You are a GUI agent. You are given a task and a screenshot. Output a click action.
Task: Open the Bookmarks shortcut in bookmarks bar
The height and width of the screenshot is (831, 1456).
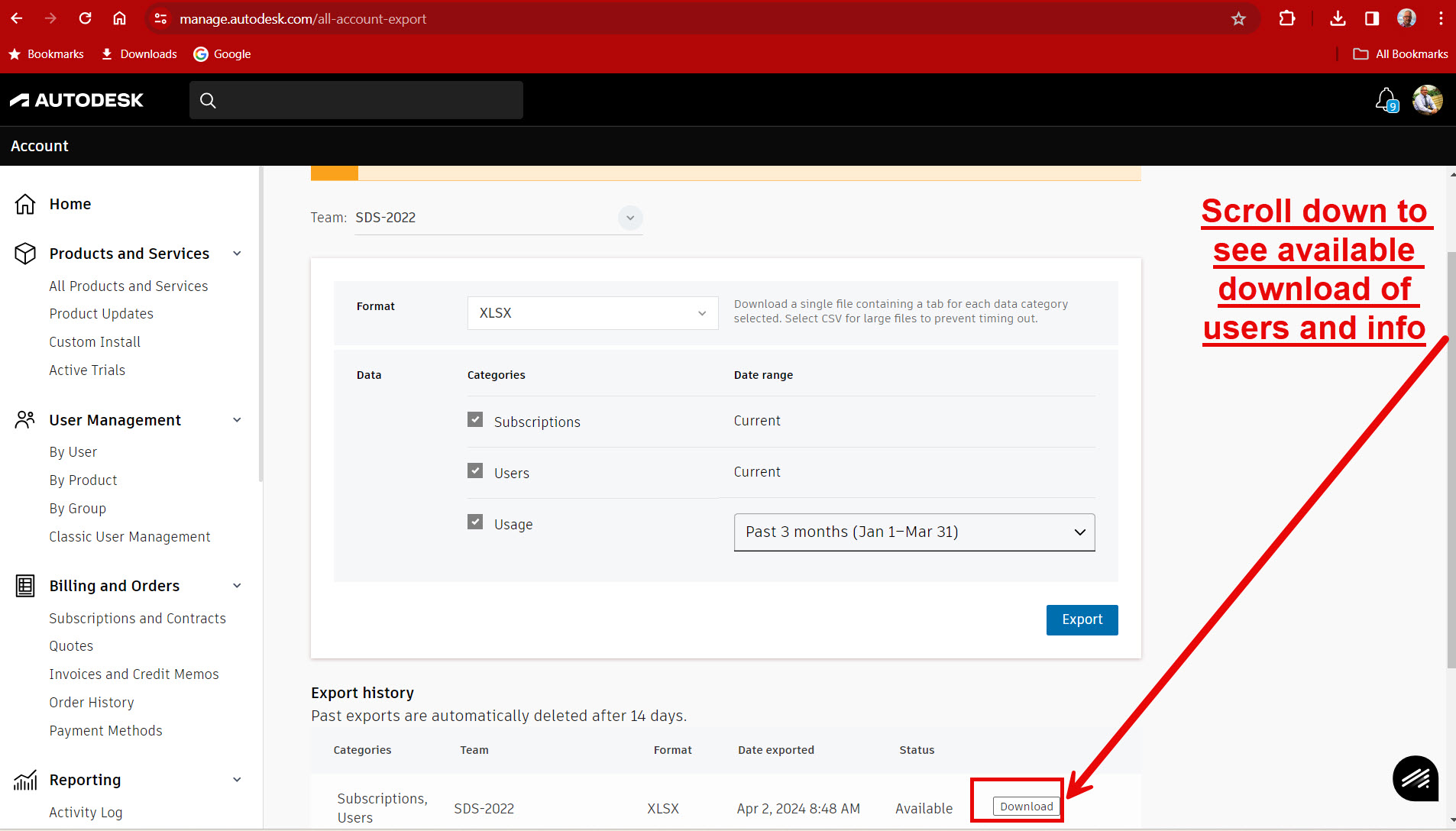coord(46,54)
